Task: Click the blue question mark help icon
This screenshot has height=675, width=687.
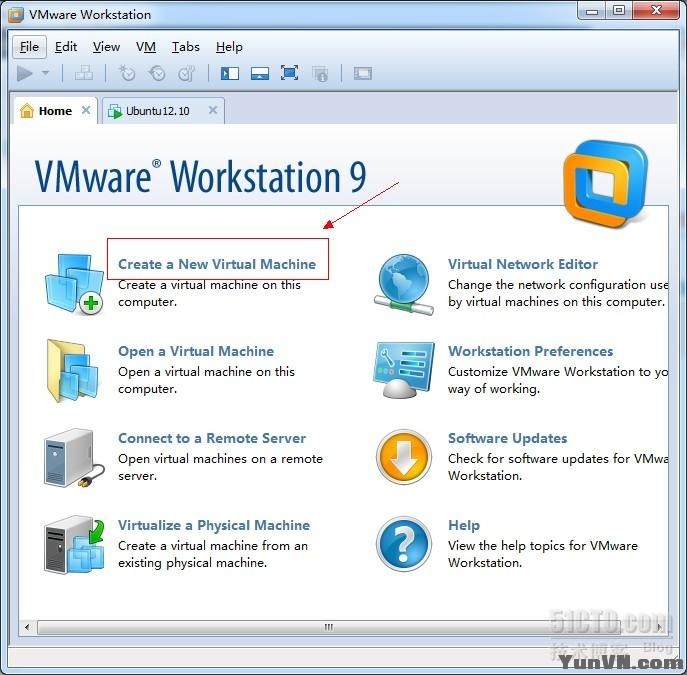Action: coord(404,544)
